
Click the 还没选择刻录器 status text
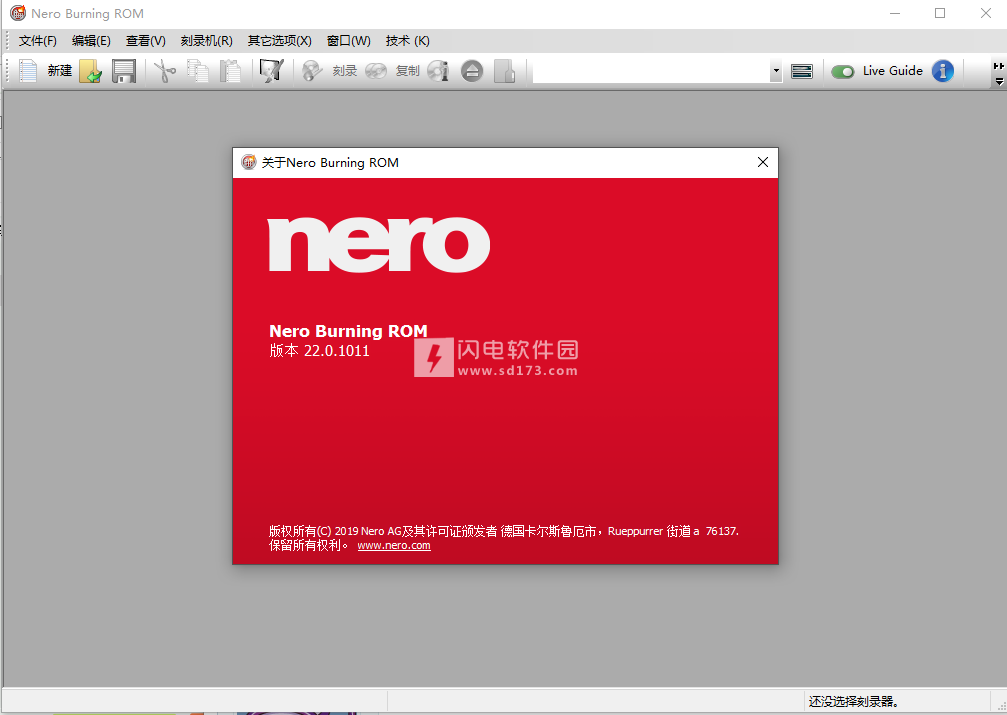click(854, 702)
